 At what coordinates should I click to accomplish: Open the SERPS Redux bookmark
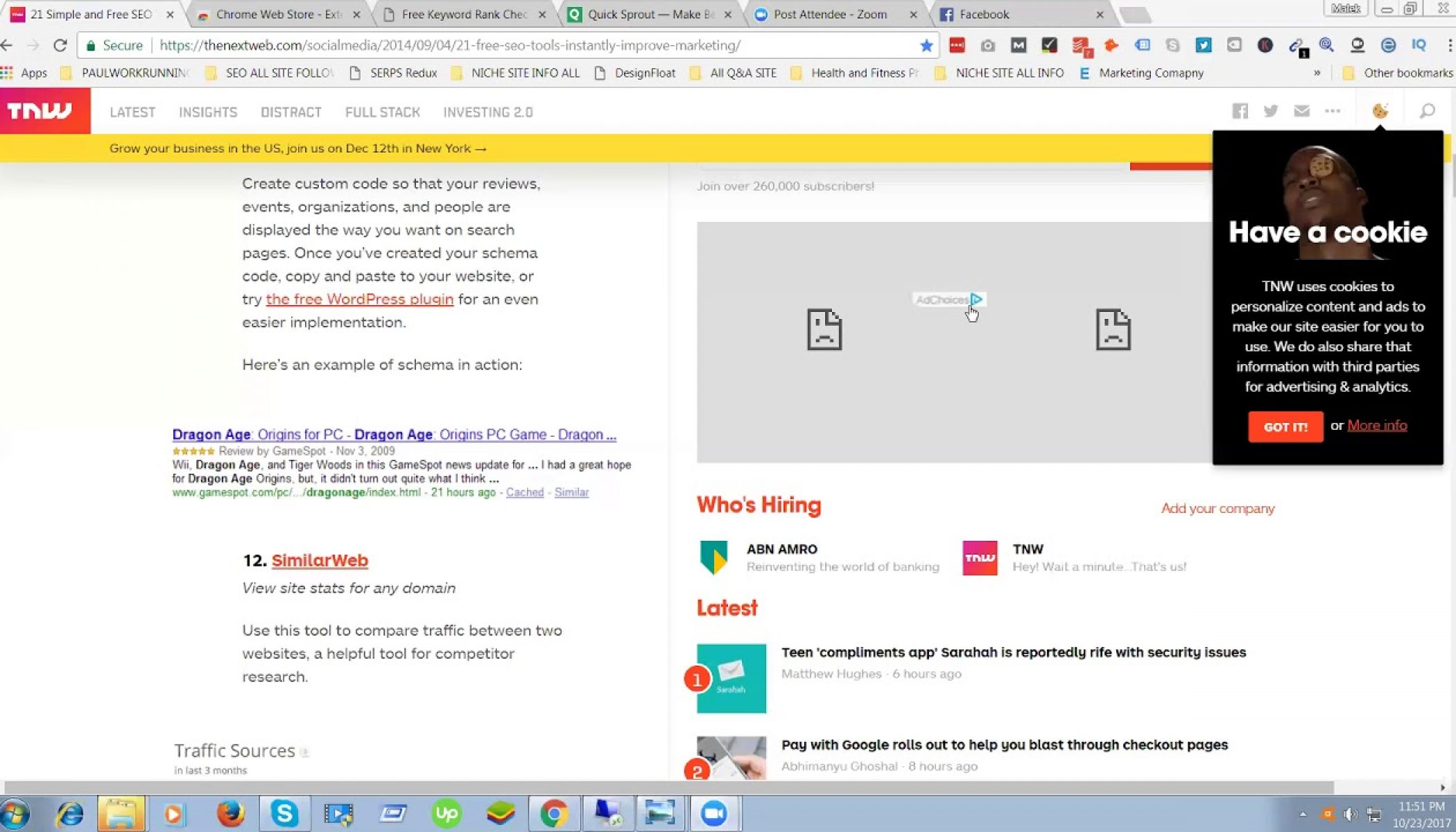(x=393, y=73)
